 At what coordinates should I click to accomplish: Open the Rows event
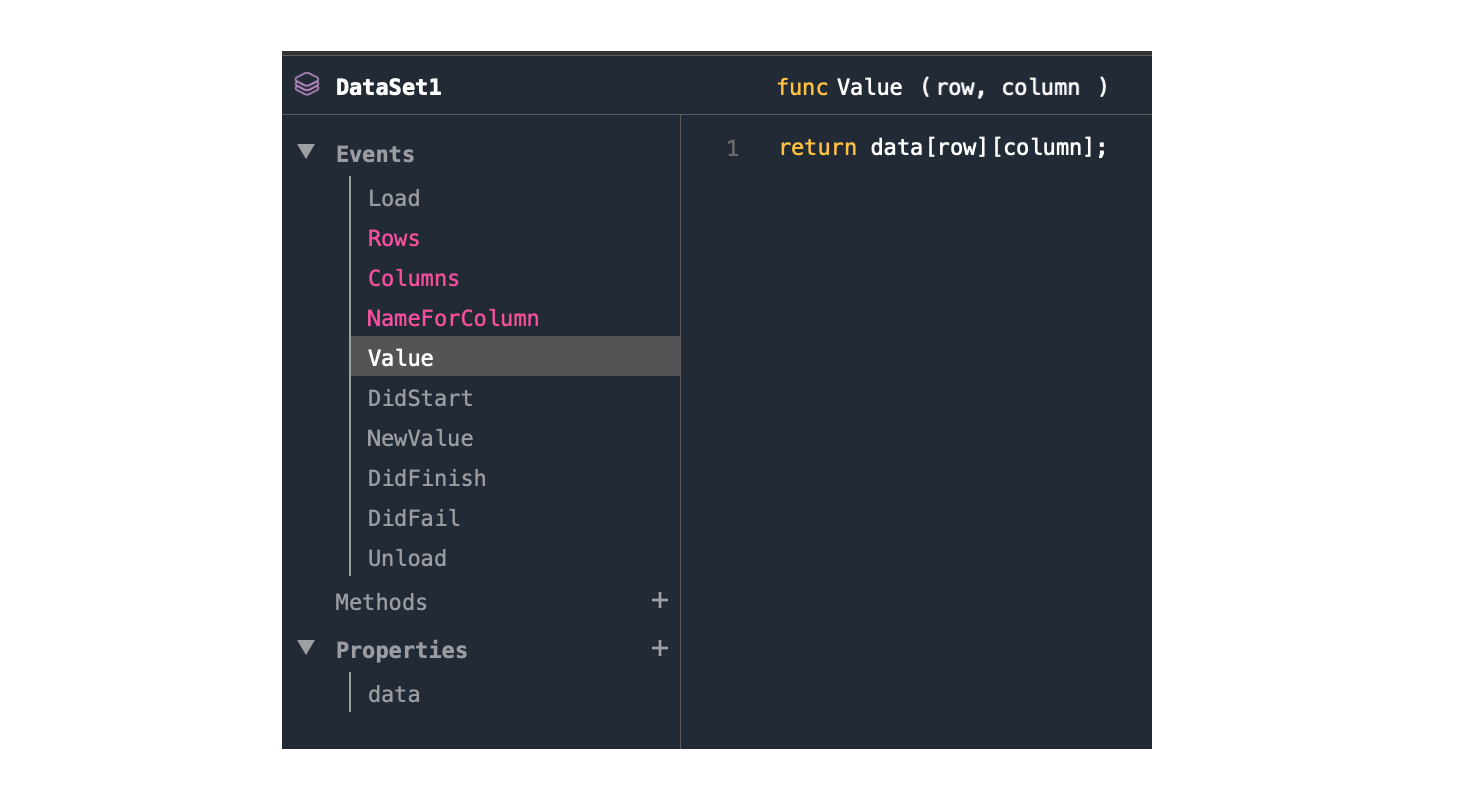pyautogui.click(x=394, y=238)
